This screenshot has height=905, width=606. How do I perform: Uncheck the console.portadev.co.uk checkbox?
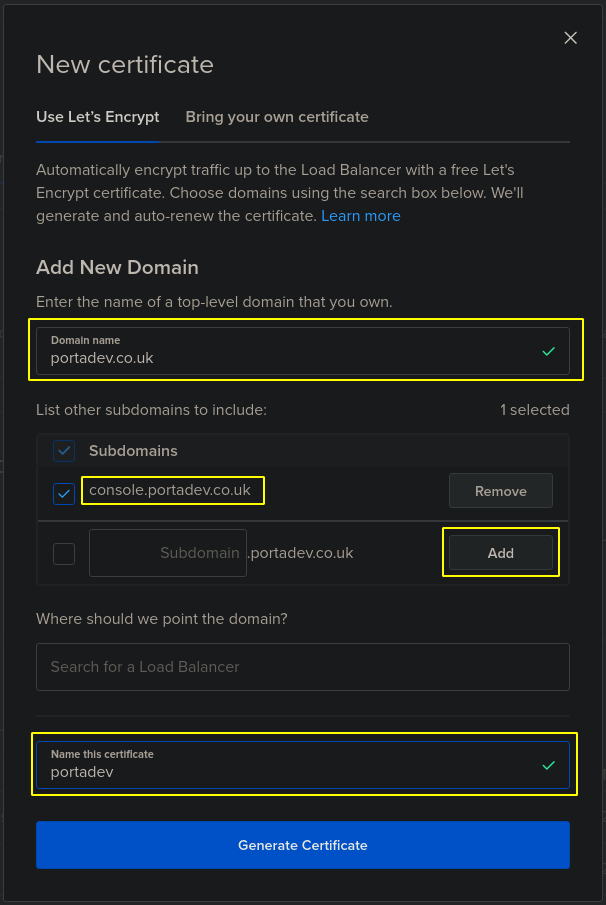pos(64,493)
